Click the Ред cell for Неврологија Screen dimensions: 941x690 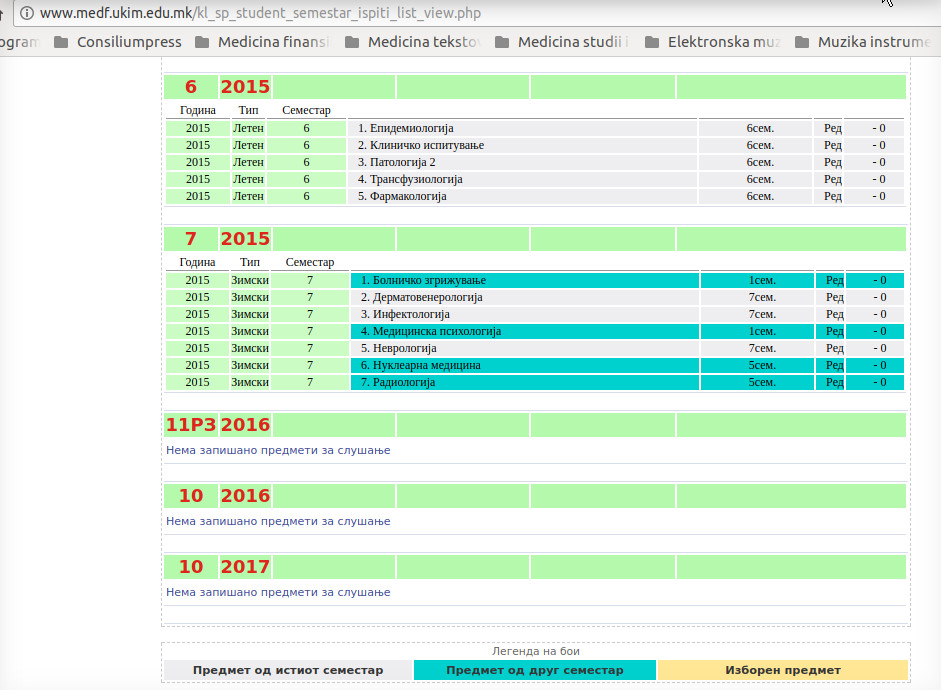[830, 348]
